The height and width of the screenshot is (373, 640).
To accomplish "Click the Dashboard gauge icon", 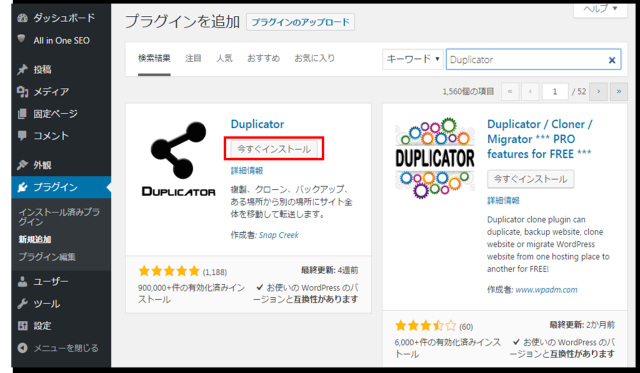I will click(22, 18).
